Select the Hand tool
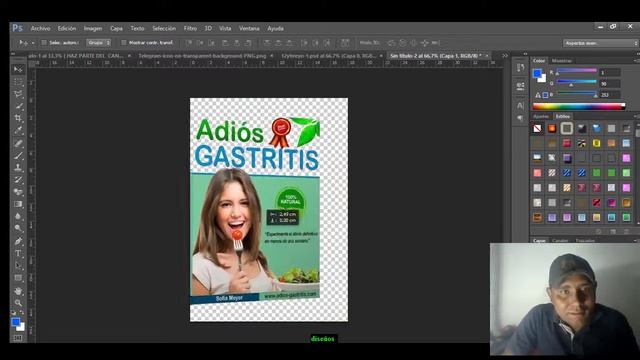The width and height of the screenshot is (640, 360). click(18, 291)
